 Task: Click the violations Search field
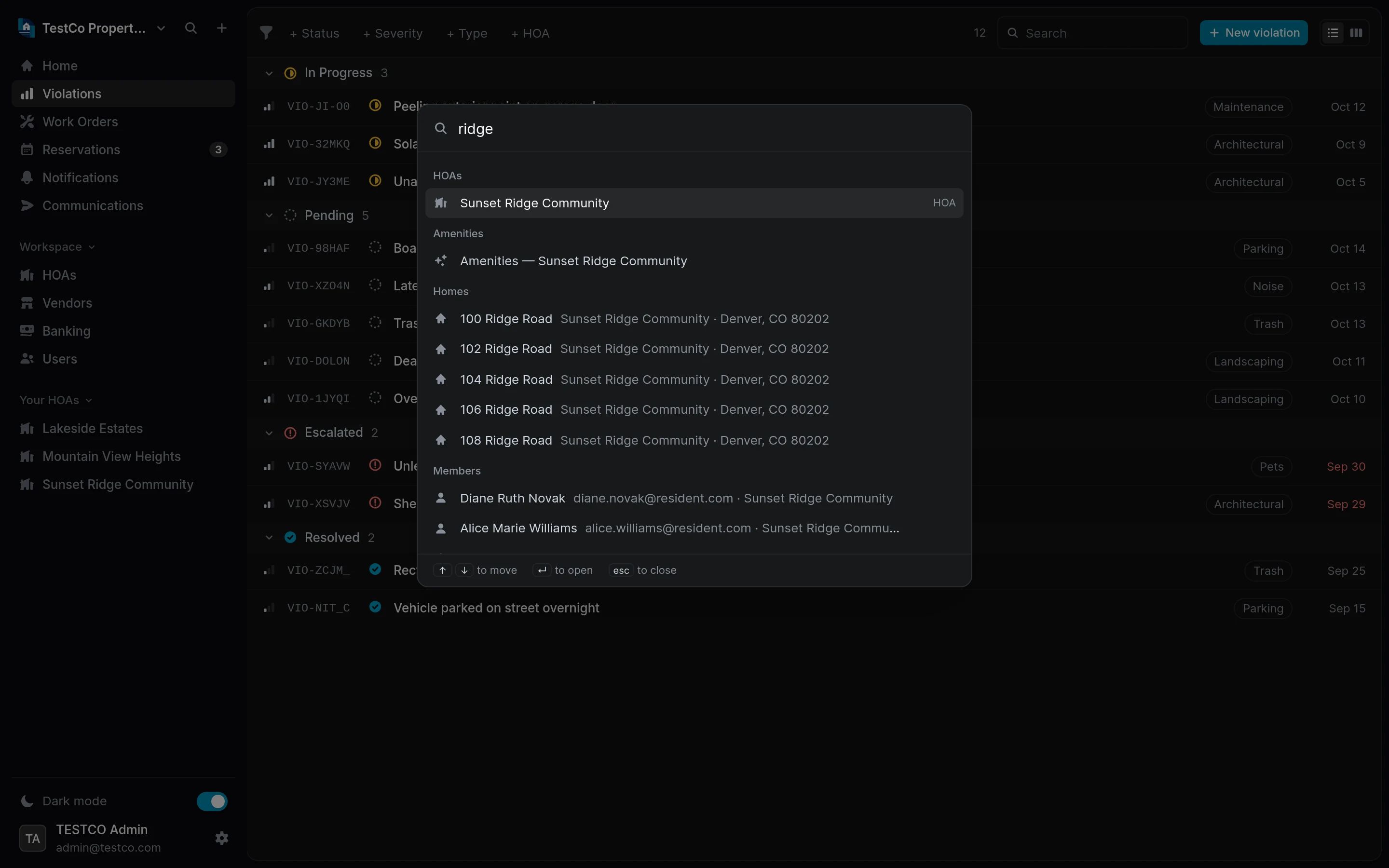coord(1092,33)
